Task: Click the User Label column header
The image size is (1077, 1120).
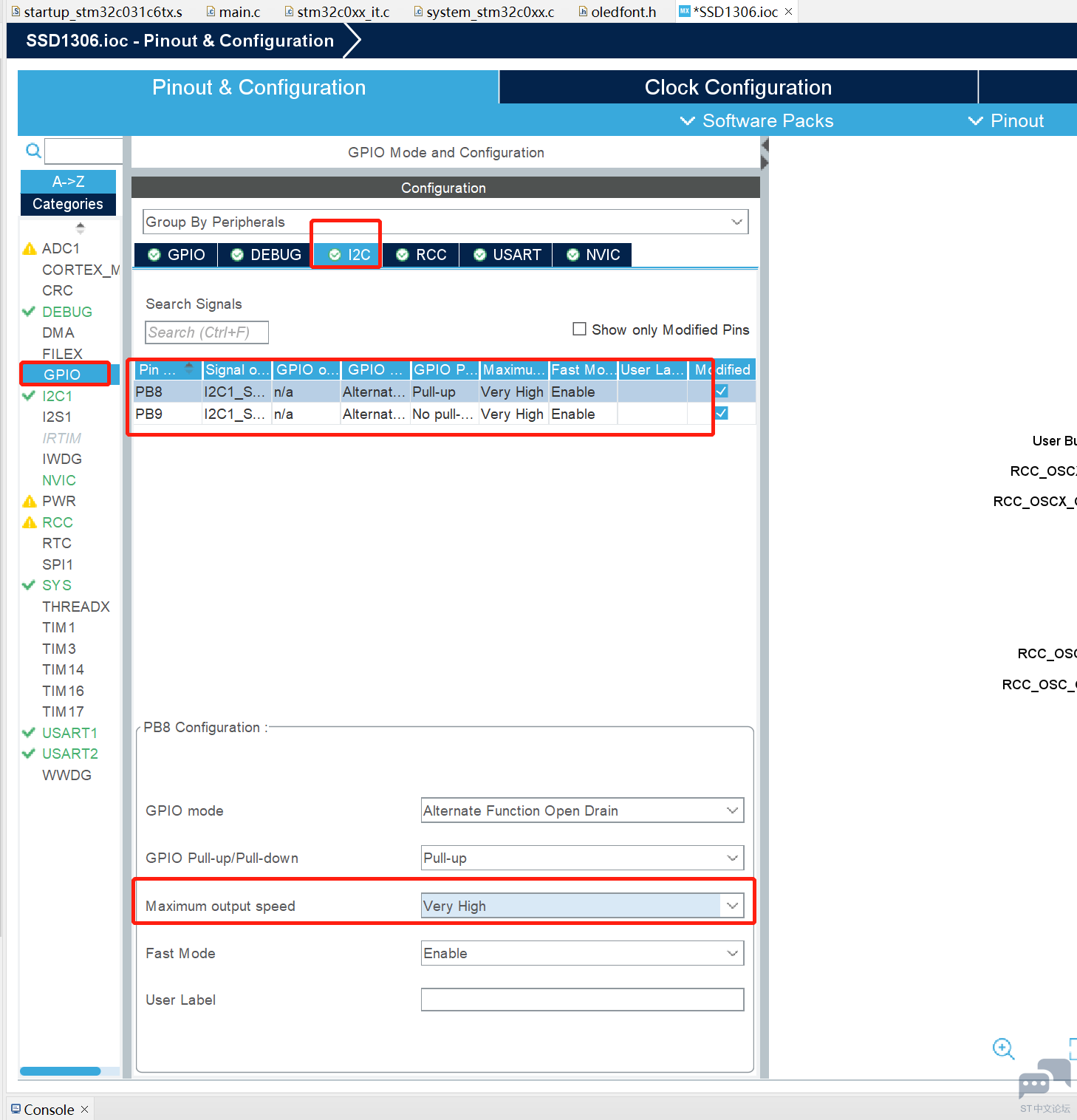Action: 653,369
